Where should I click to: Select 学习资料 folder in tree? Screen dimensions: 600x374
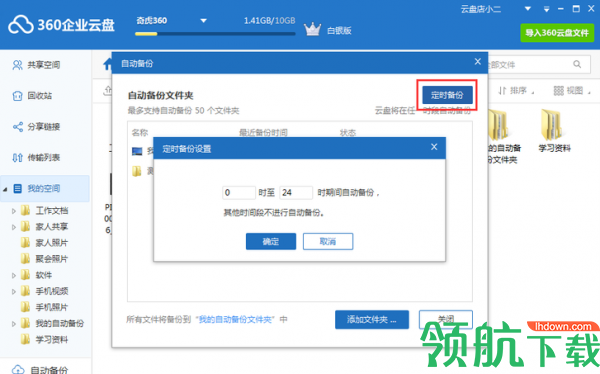(44, 339)
